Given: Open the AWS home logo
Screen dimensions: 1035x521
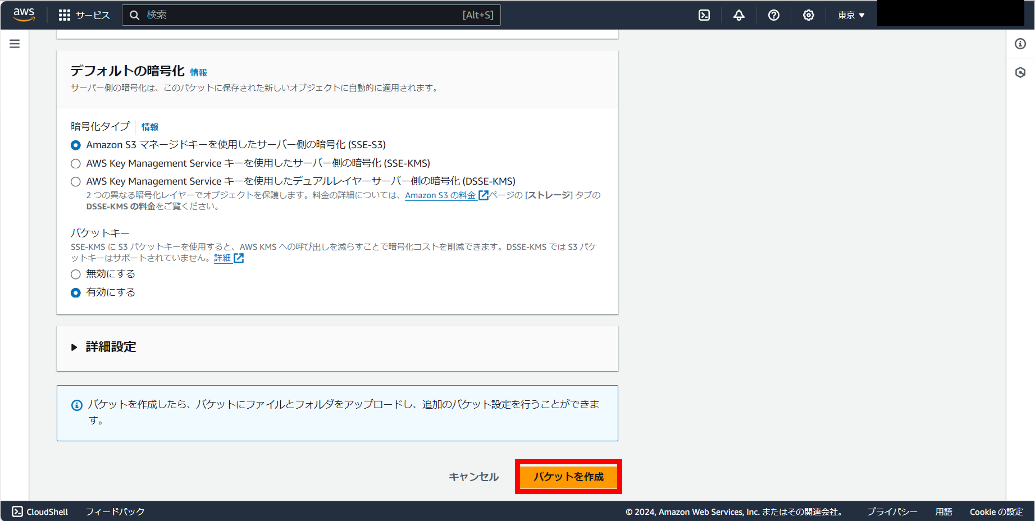Looking at the screenshot, I should pyautogui.click(x=24, y=15).
